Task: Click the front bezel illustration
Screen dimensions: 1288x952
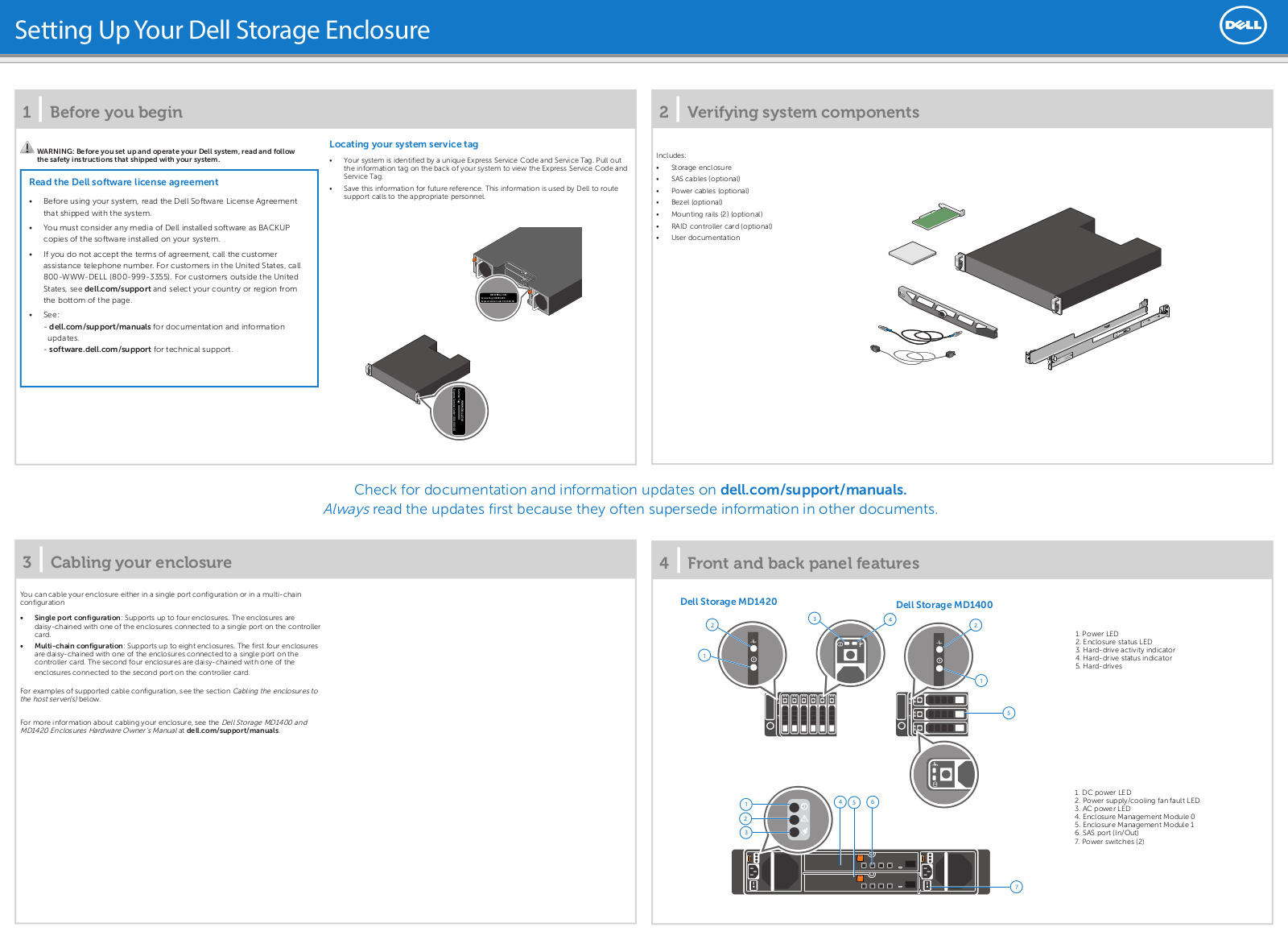Action: click(x=947, y=311)
